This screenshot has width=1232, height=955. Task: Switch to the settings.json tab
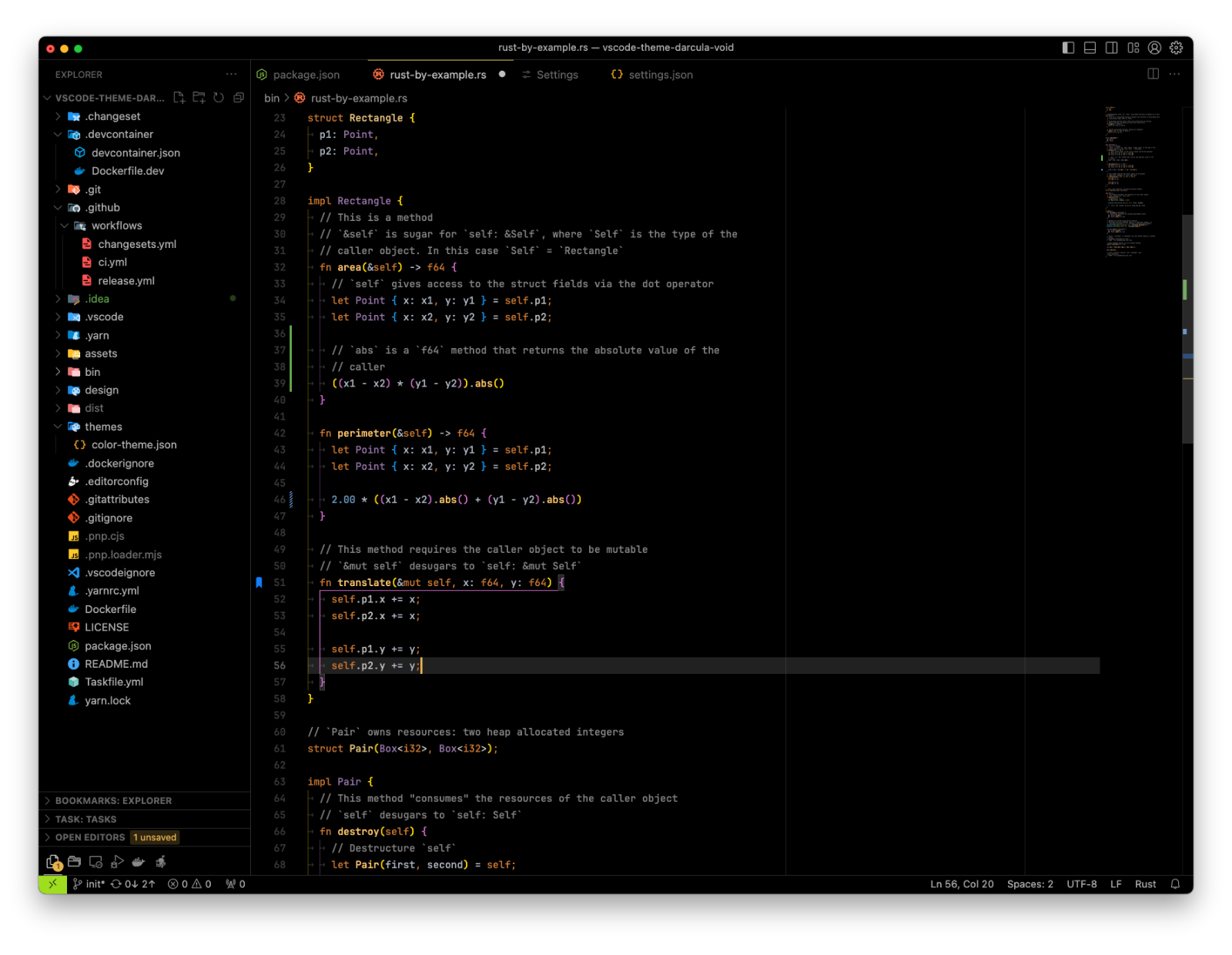[x=652, y=75]
